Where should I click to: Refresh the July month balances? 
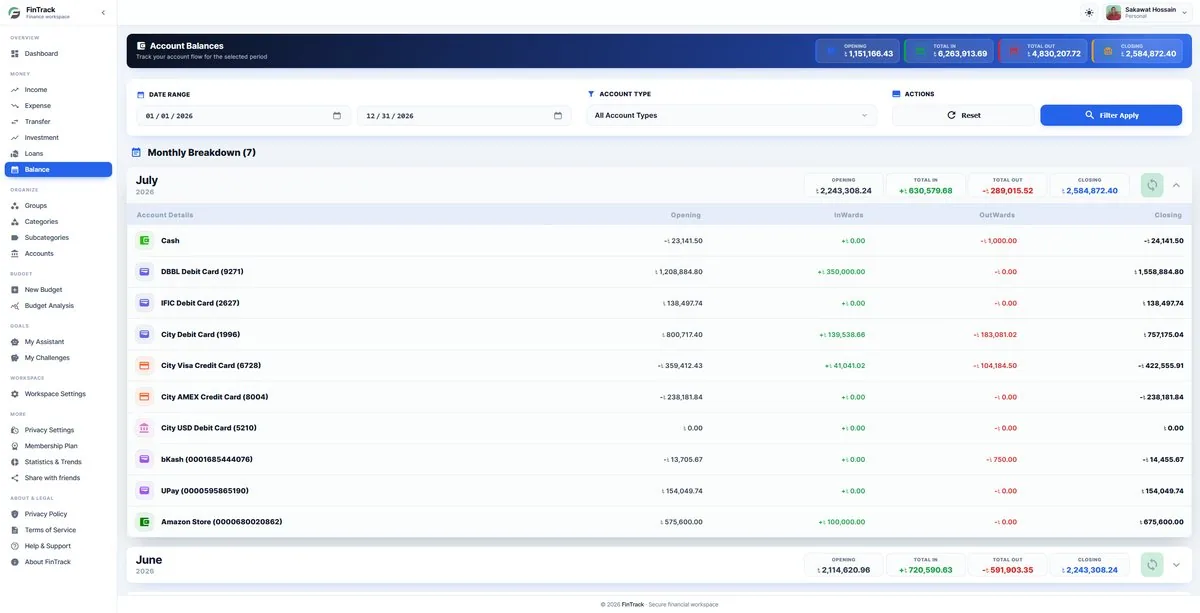pos(1152,185)
